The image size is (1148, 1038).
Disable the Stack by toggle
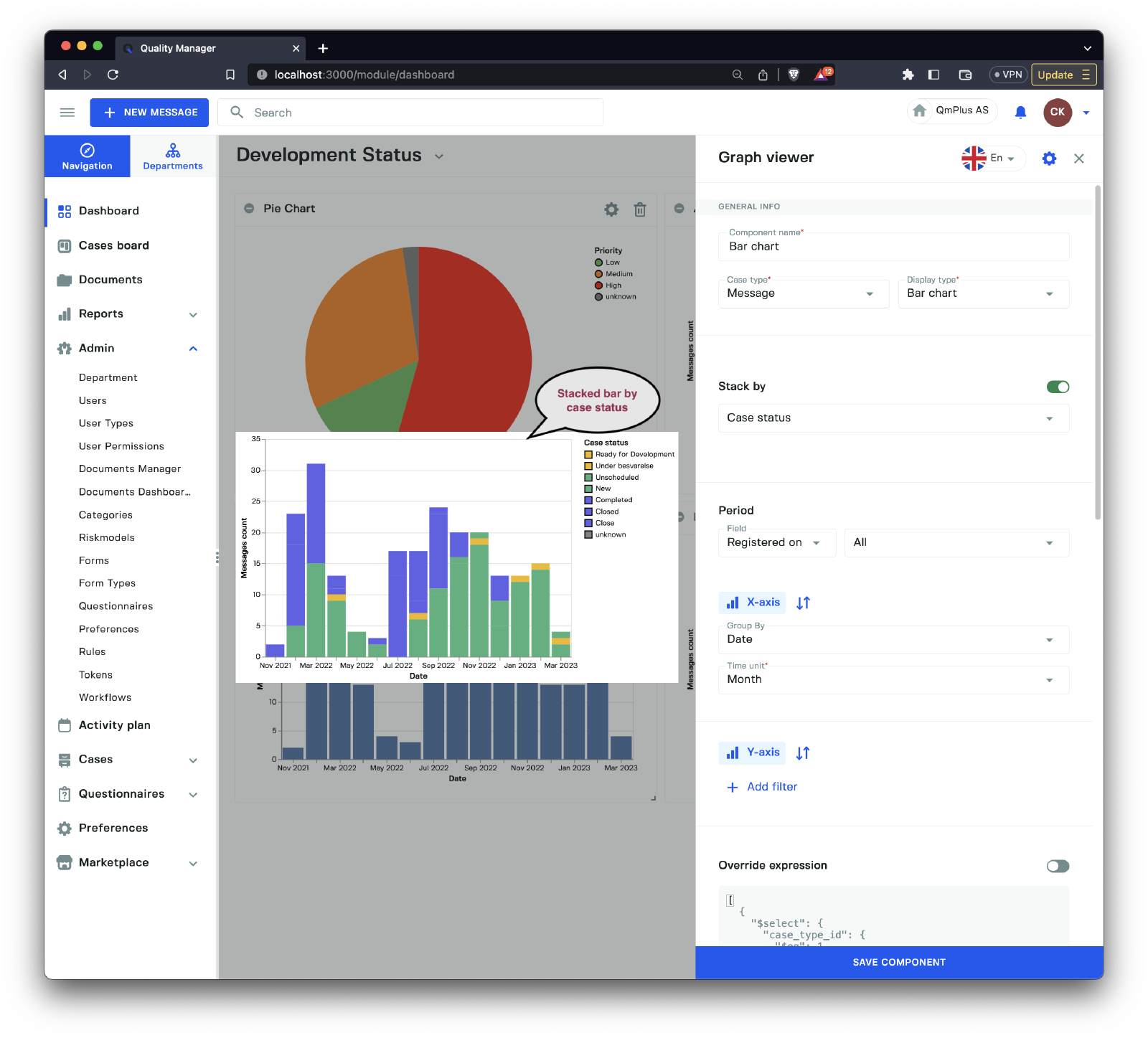point(1058,387)
